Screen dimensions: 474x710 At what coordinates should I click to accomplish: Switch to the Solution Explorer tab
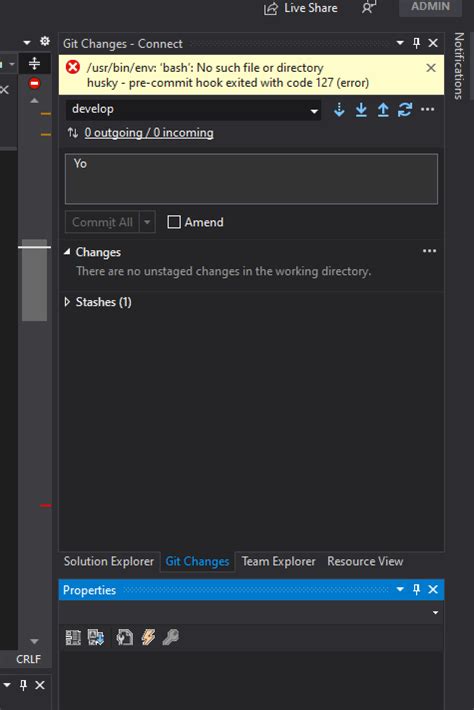pyautogui.click(x=109, y=561)
